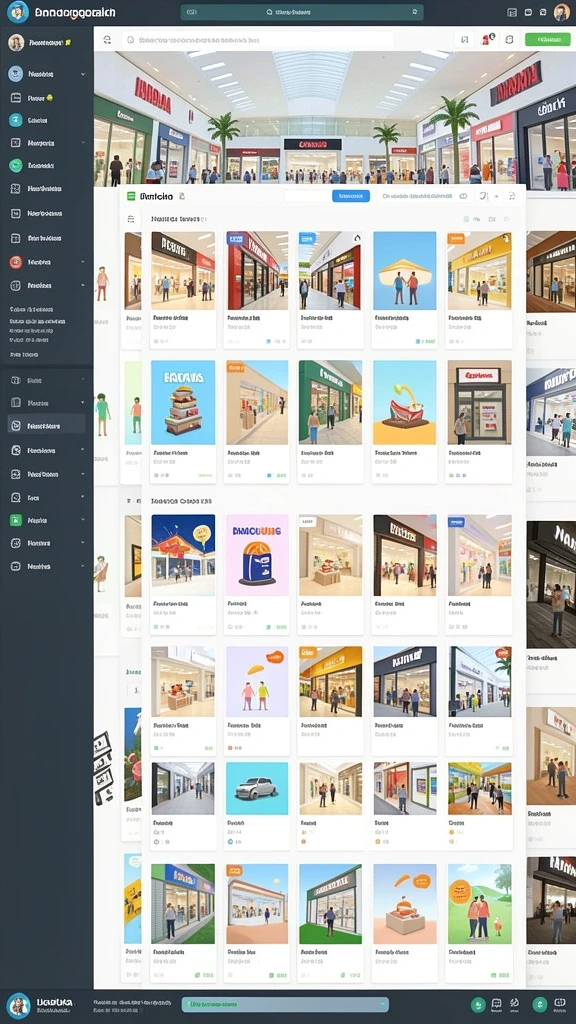Click the blue circular logo at the top-left
The image size is (576, 1024).
(18, 12)
